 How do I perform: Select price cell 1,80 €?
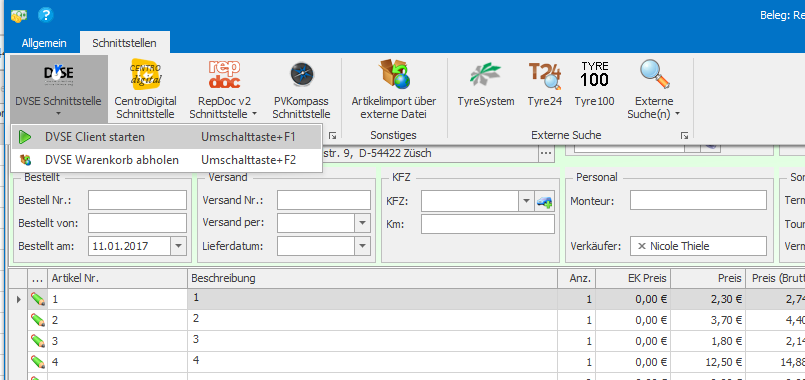(708, 341)
